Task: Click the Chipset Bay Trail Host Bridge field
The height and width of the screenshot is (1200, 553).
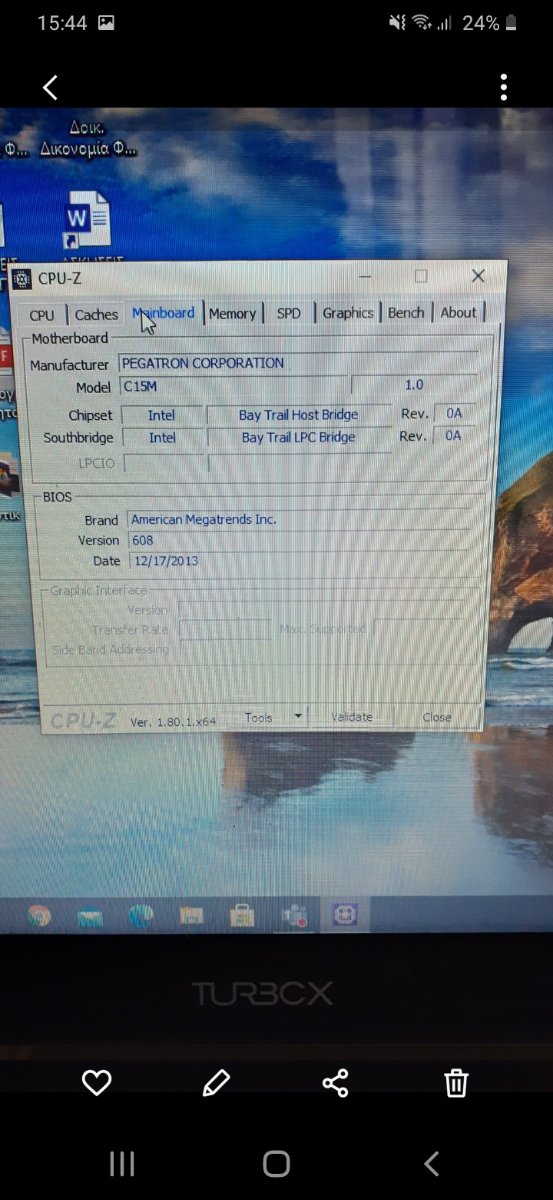Action: [298, 414]
